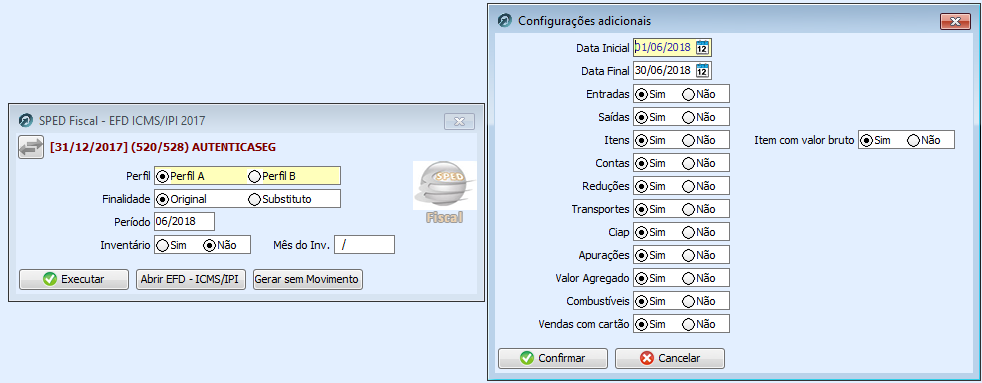Screen dimensions: 982x383
Task: Set Transportes to Não
Action: (699, 209)
